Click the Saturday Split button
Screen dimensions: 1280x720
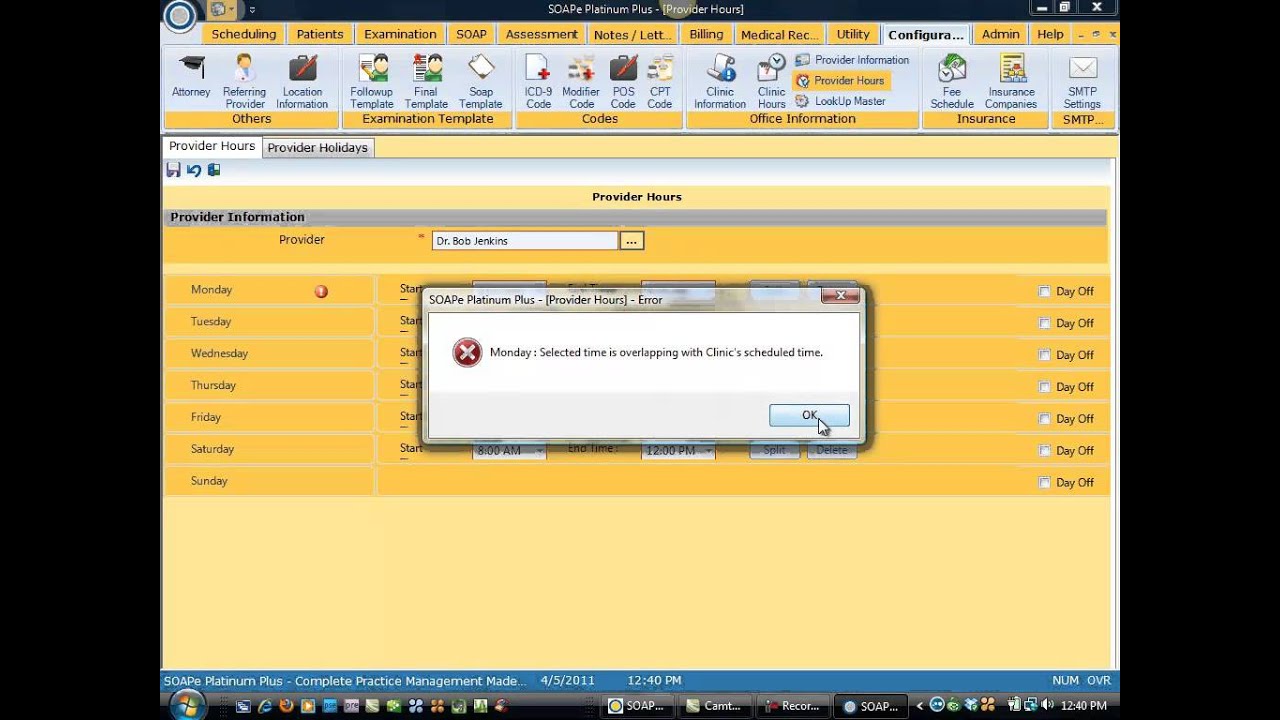point(775,451)
